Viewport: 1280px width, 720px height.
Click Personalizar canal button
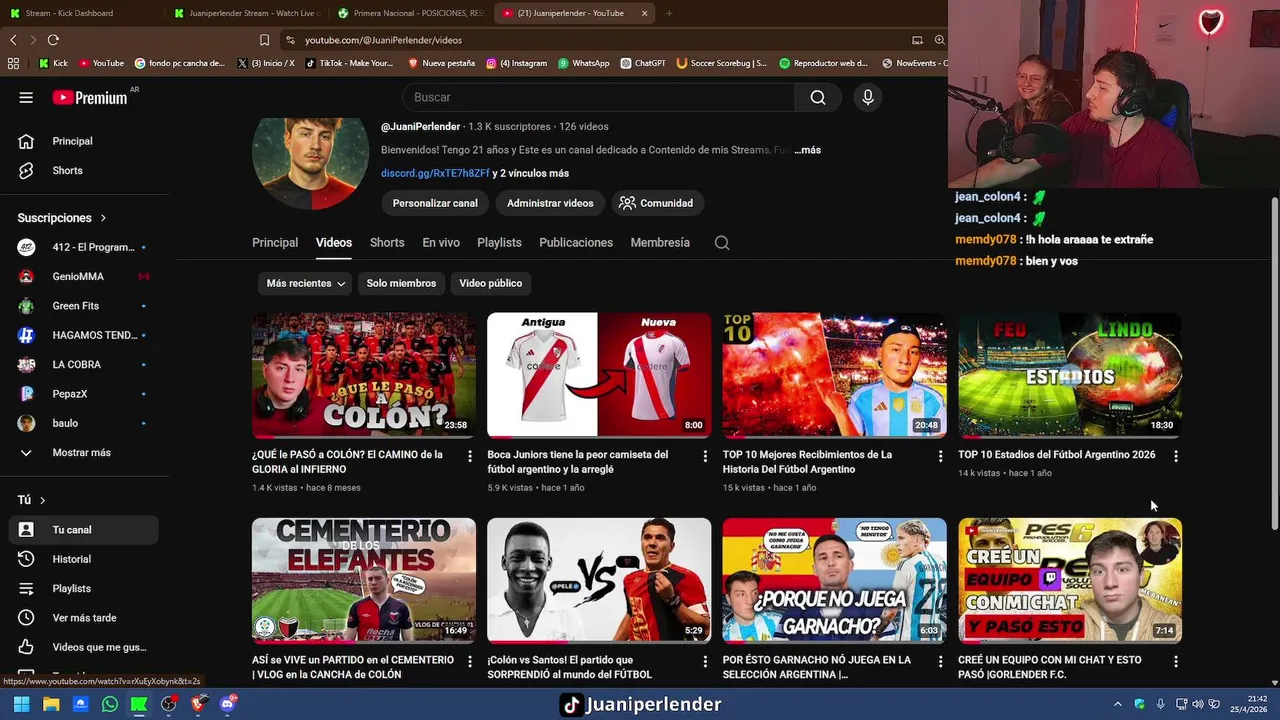(x=435, y=203)
